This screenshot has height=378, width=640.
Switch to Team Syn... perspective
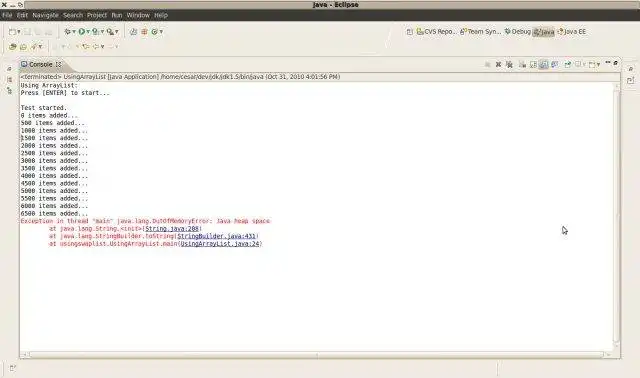tap(480, 31)
